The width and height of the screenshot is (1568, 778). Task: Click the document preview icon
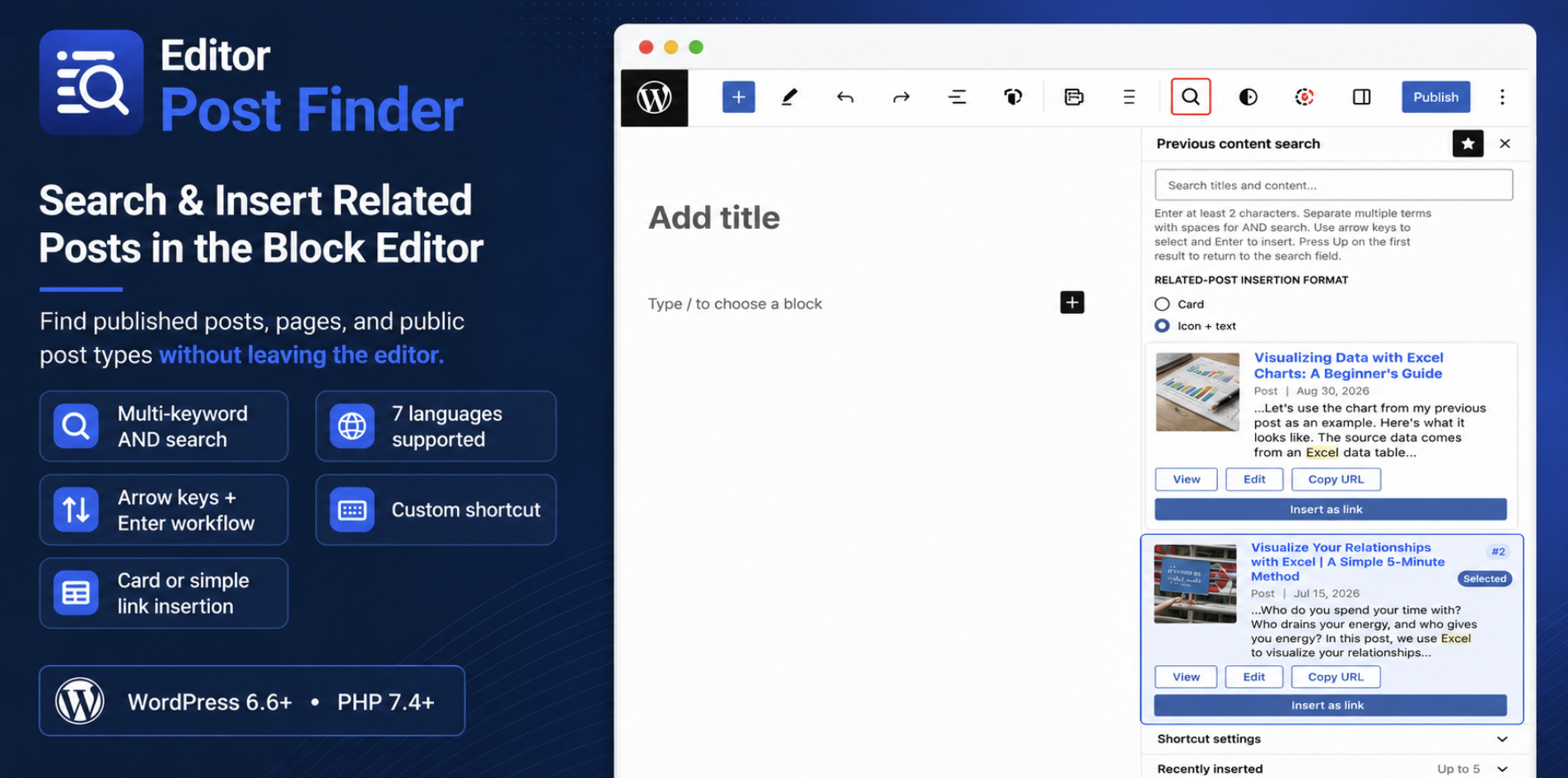(1074, 97)
